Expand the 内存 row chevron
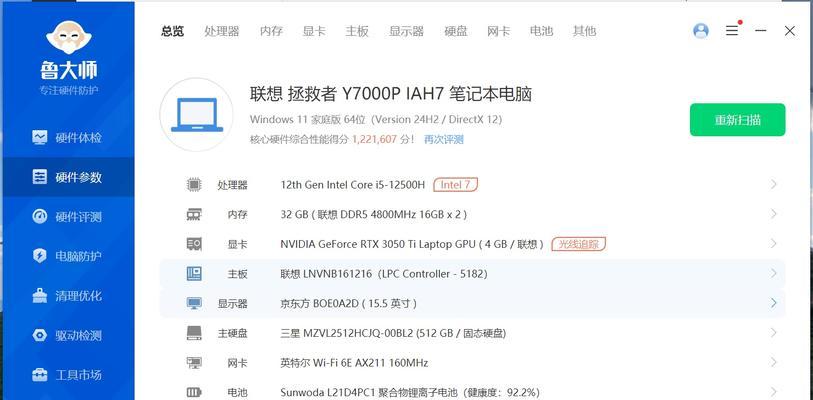This screenshot has height=400, width=813. 774,214
